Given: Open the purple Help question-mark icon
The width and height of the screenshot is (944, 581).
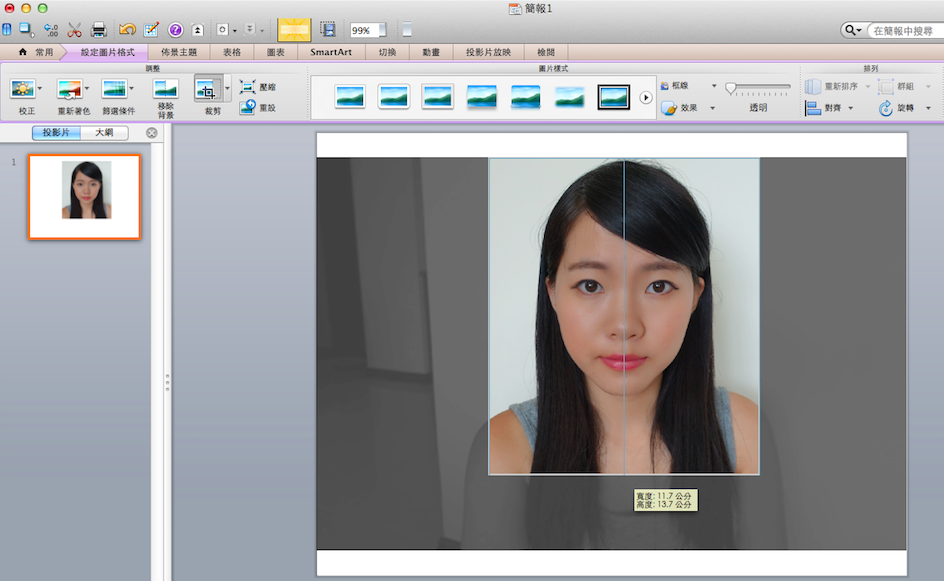Looking at the screenshot, I should pyautogui.click(x=176, y=30).
